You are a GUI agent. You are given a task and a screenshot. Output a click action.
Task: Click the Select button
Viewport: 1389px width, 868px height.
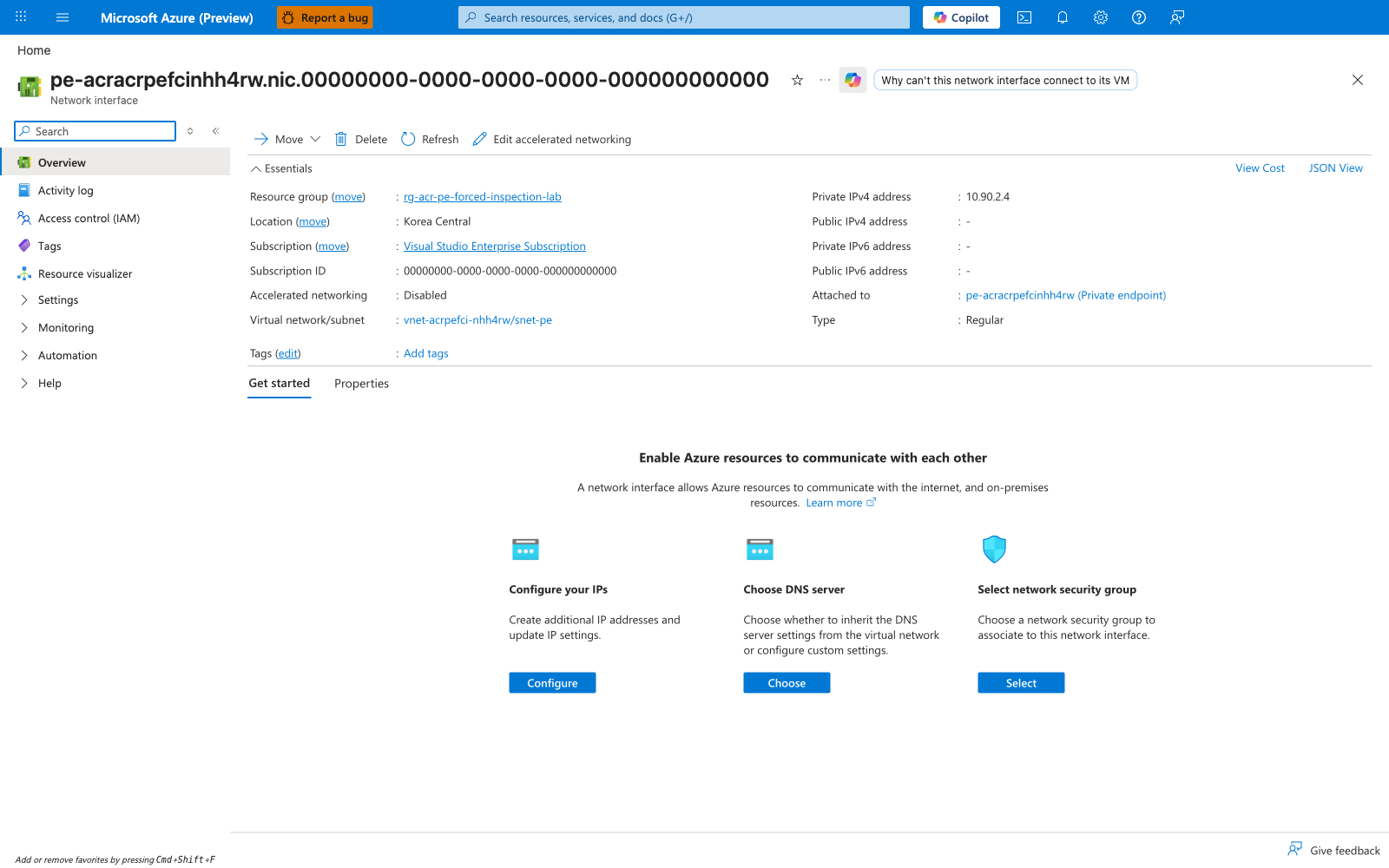click(1021, 683)
